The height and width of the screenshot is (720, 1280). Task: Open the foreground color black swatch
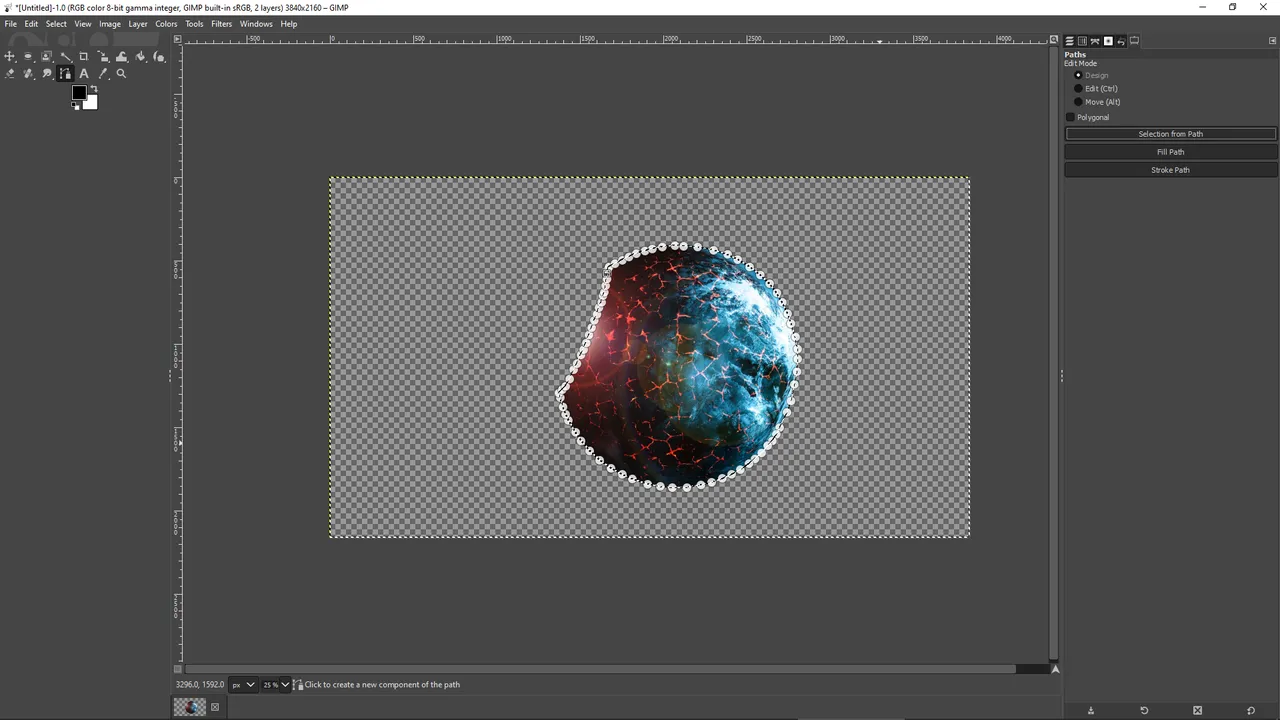(79, 92)
